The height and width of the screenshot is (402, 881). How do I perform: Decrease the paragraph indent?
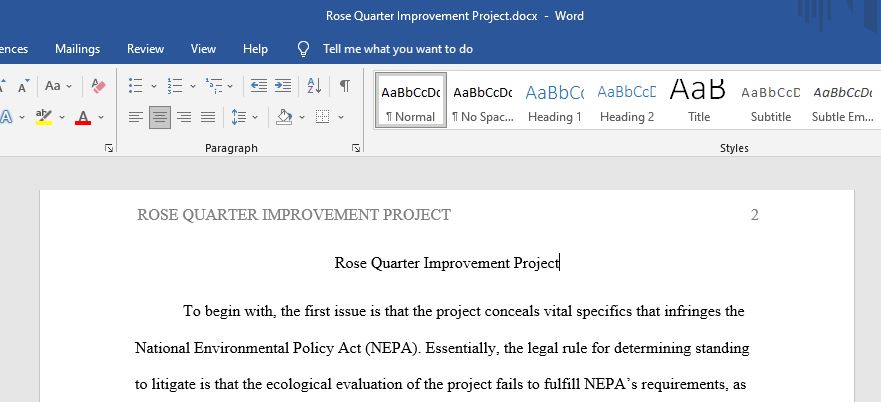coord(258,85)
